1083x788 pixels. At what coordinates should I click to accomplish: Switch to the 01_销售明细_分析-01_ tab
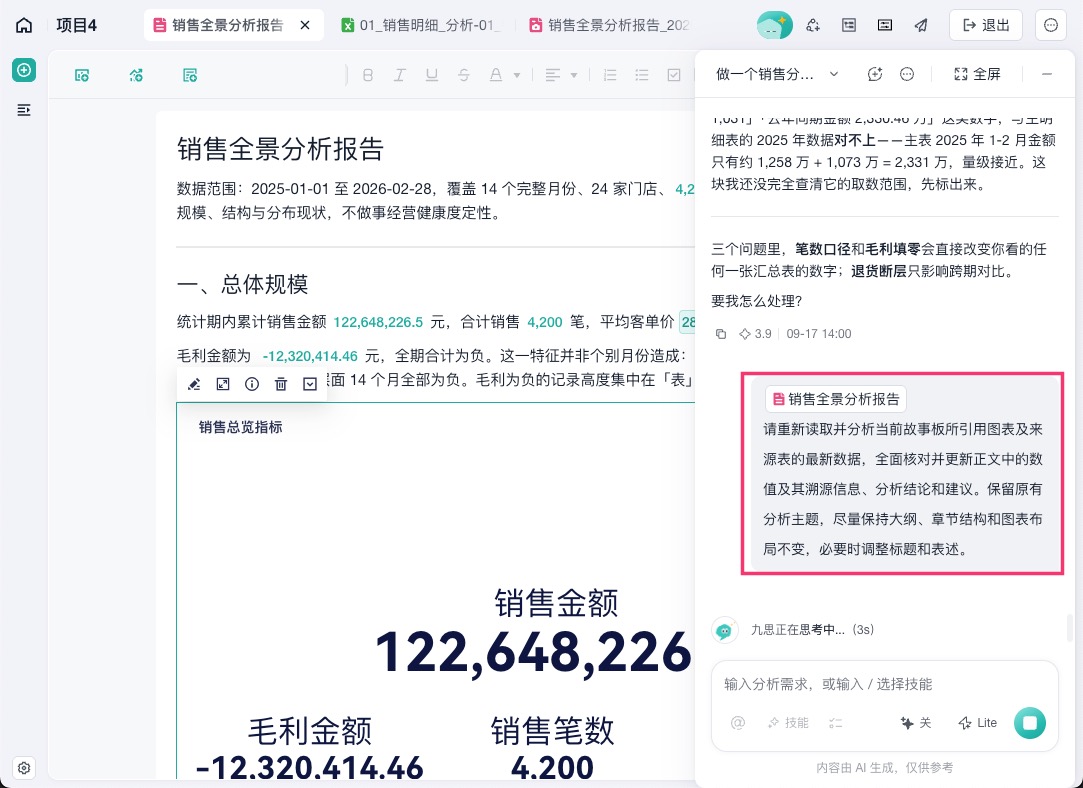point(421,26)
